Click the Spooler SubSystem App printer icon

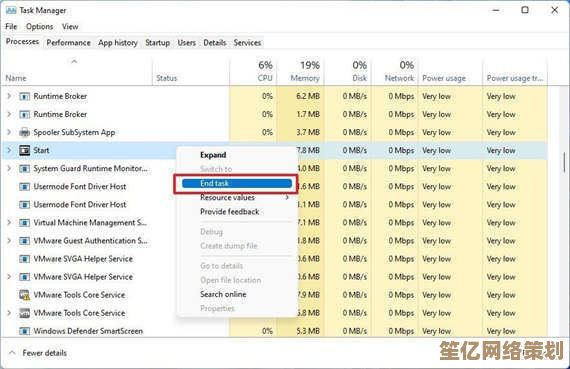pos(24,132)
